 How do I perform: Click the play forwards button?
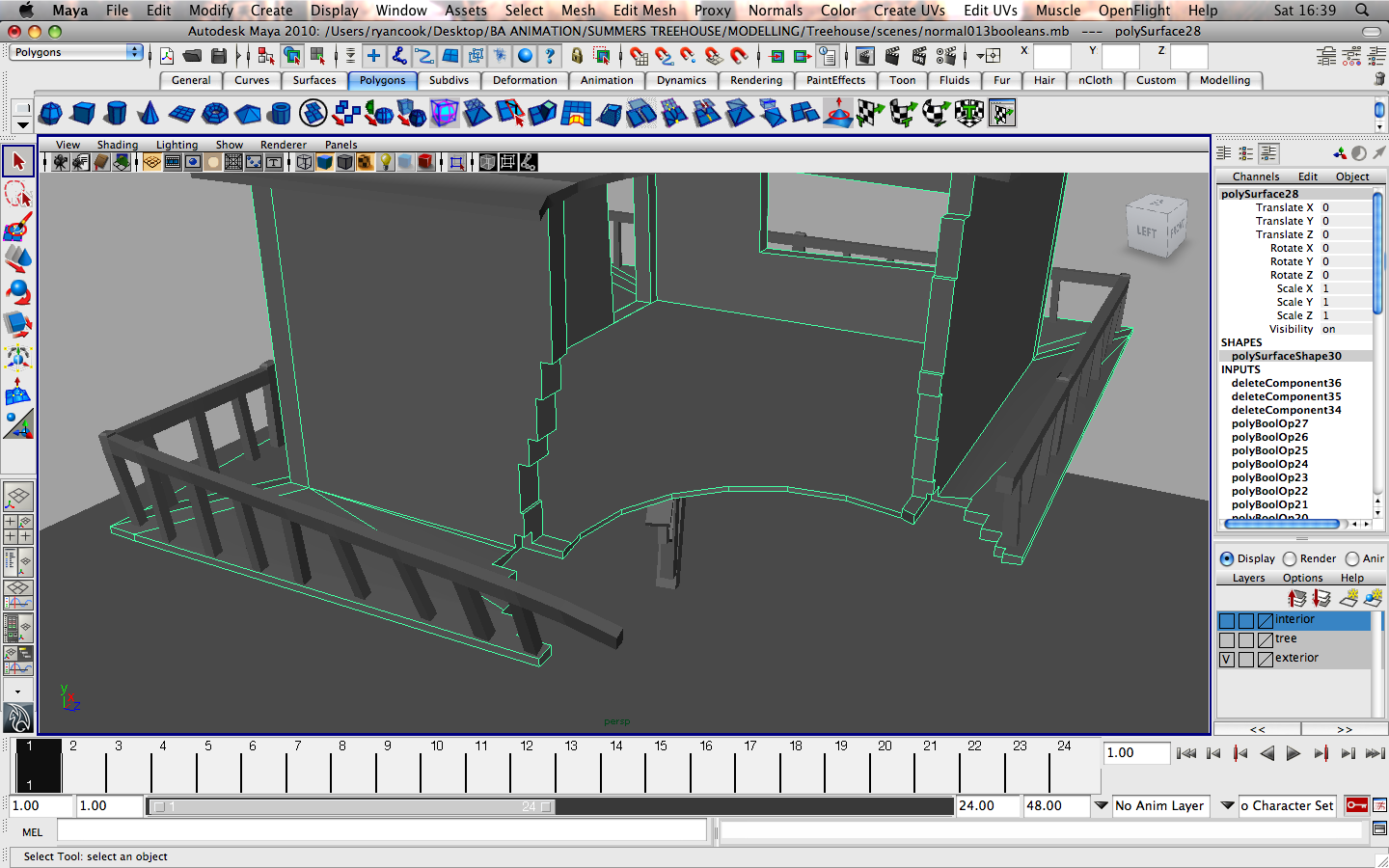pyautogui.click(x=1294, y=753)
